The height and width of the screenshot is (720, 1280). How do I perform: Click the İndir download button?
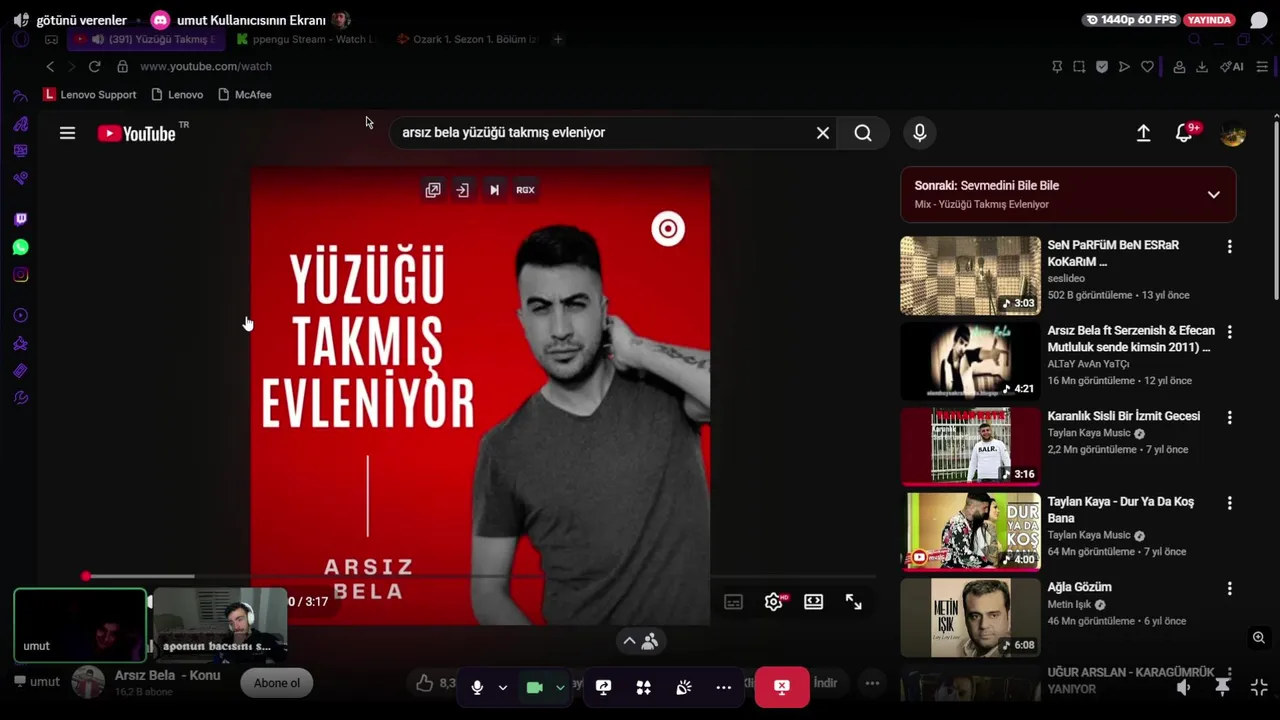pyautogui.click(x=825, y=683)
